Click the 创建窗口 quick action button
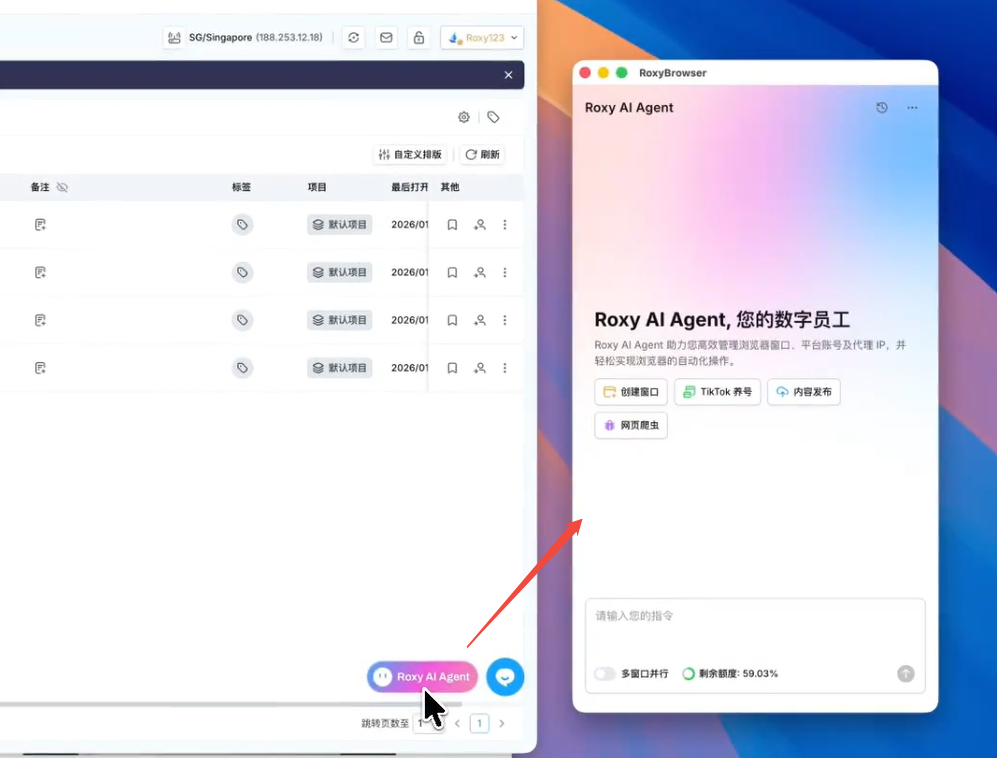 point(631,392)
